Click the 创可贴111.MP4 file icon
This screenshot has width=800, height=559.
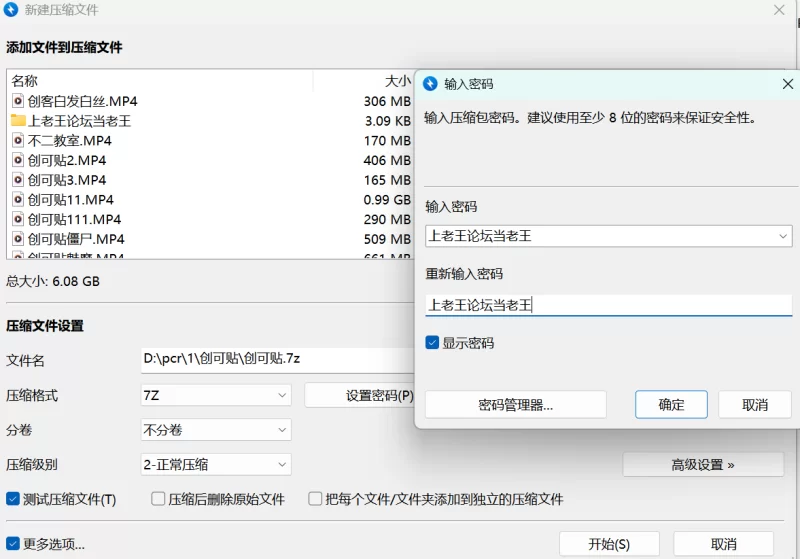coord(18,219)
